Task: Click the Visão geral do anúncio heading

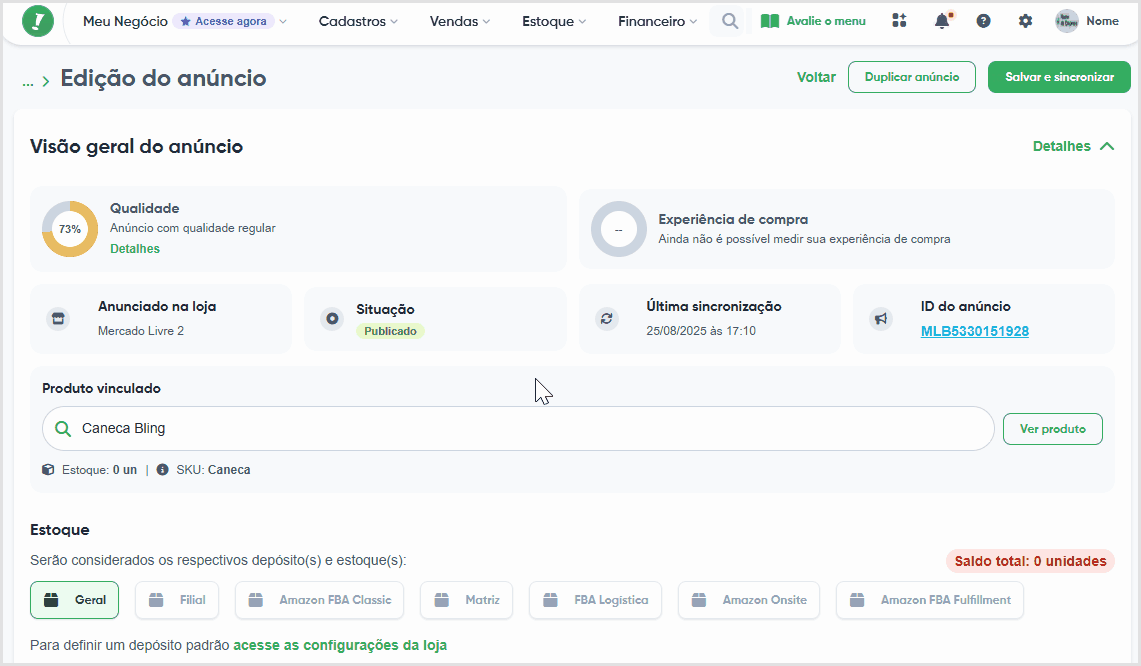Action: pyautogui.click(x=136, y=146)
